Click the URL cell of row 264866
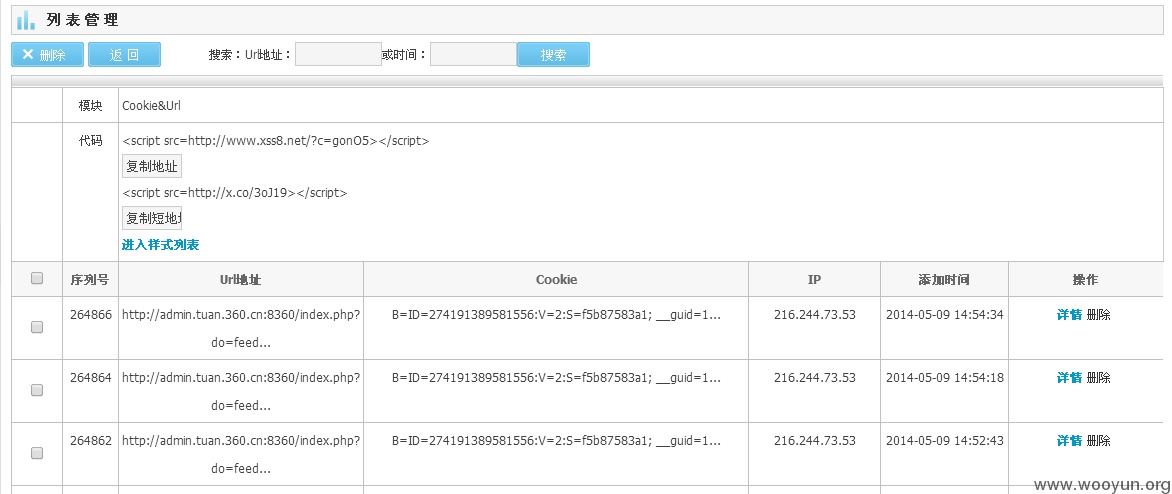Screen dimensions: 1172x494 pyautogui.click(x=241, y=328)
